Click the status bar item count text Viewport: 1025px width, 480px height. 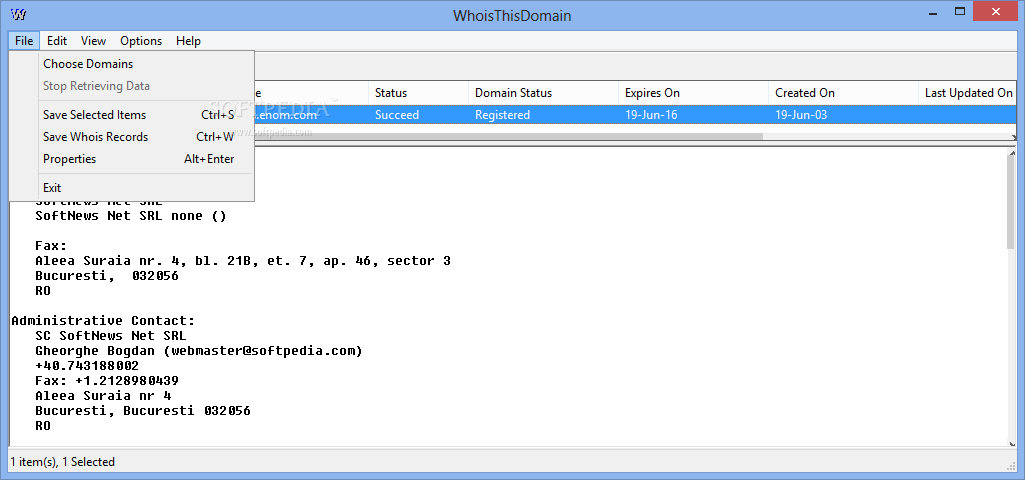[x=63, y=462]
